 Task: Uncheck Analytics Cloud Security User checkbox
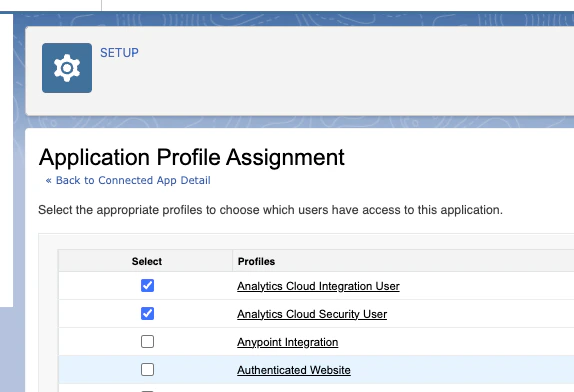[x=148, y=314]
